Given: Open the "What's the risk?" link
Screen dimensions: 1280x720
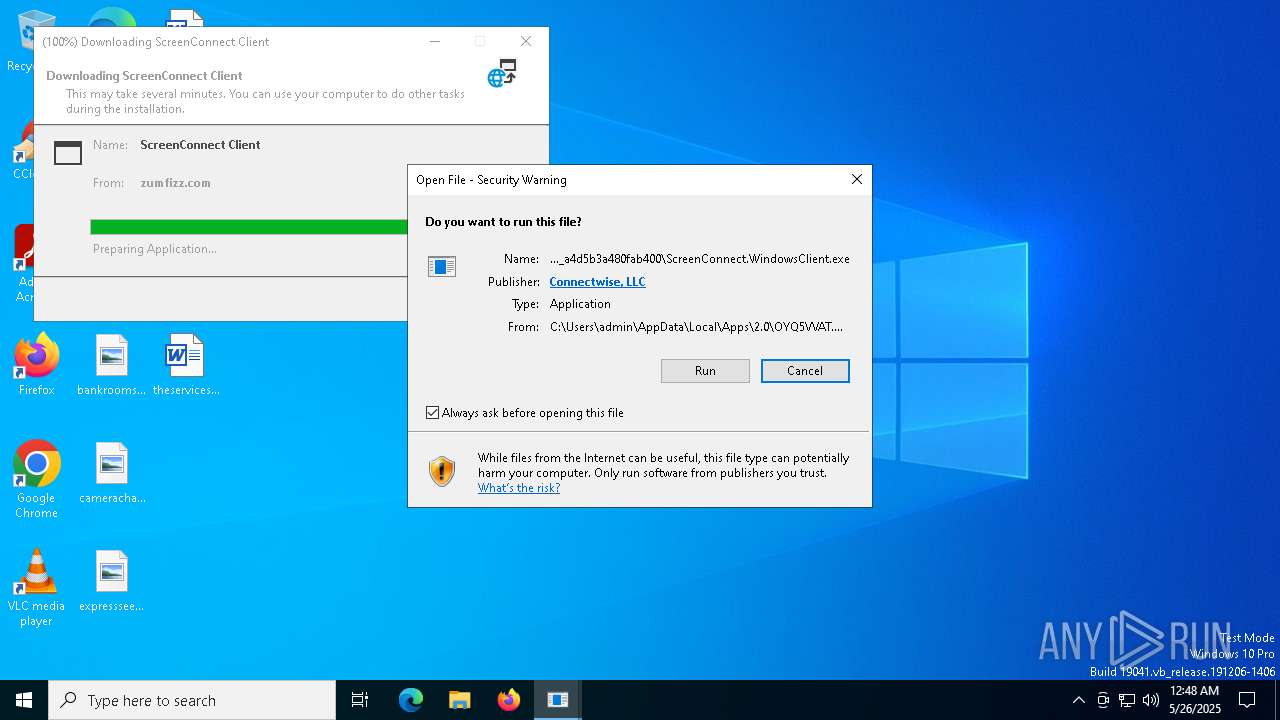Looking at the screenshot, I should tap(518, 488).
